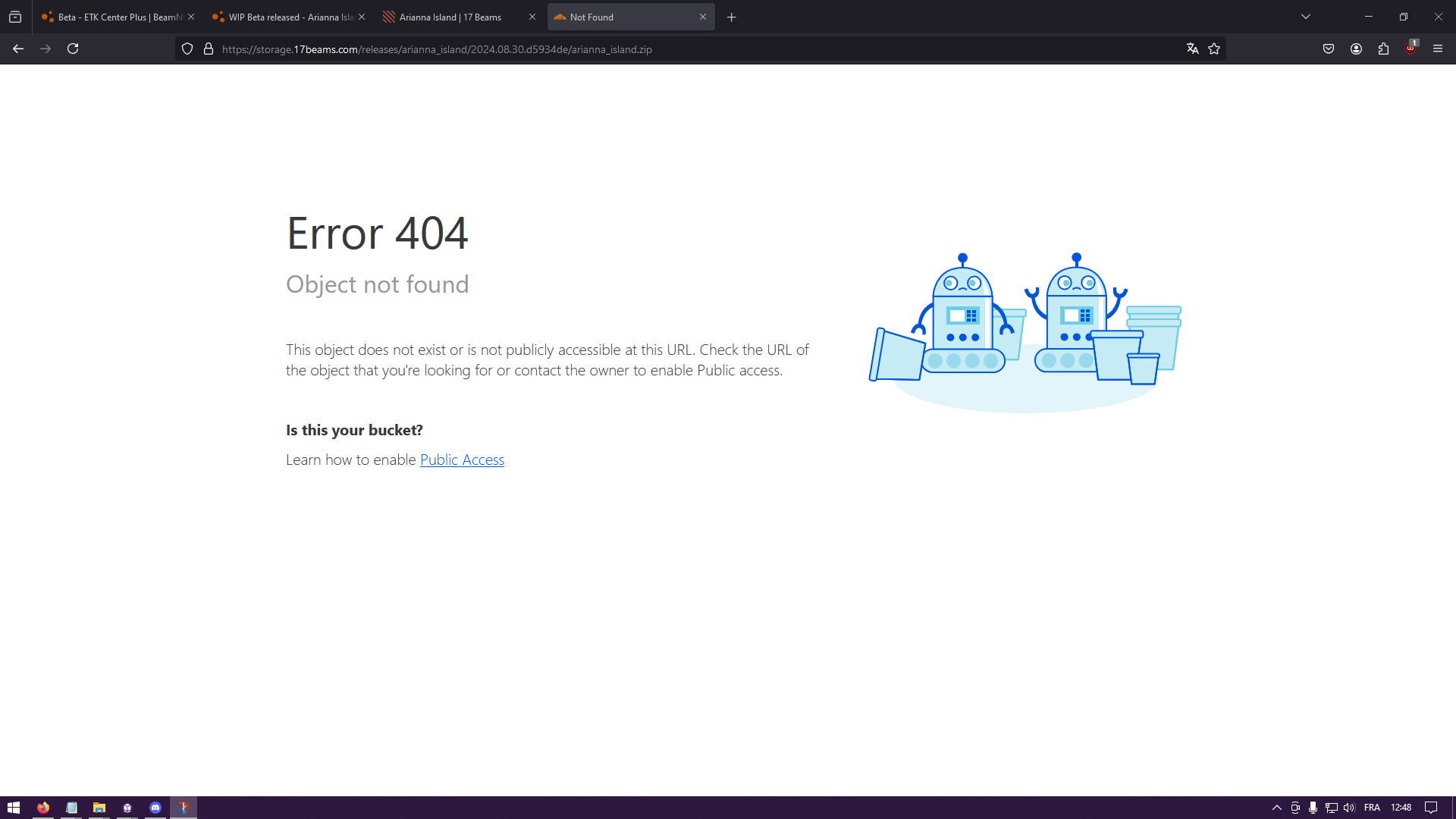Follow the Public Access link
The width and height of the screenshot is (1456, 819).
[x=462, y=460]
